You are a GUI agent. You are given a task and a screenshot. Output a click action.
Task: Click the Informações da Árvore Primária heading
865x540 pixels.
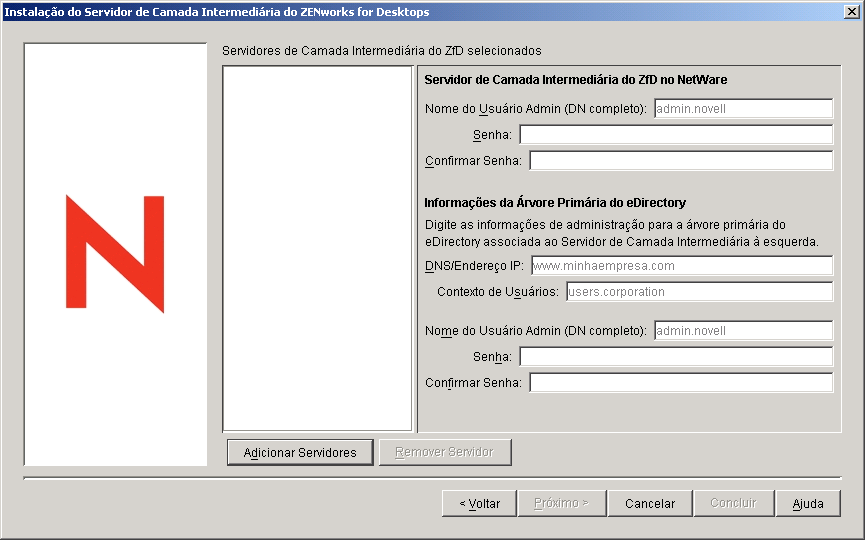(x=554, y=202)
